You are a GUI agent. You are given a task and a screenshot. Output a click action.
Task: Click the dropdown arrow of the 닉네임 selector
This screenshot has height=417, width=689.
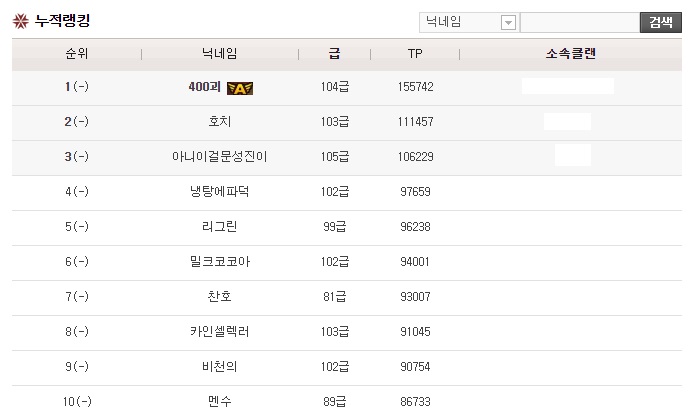508,23
